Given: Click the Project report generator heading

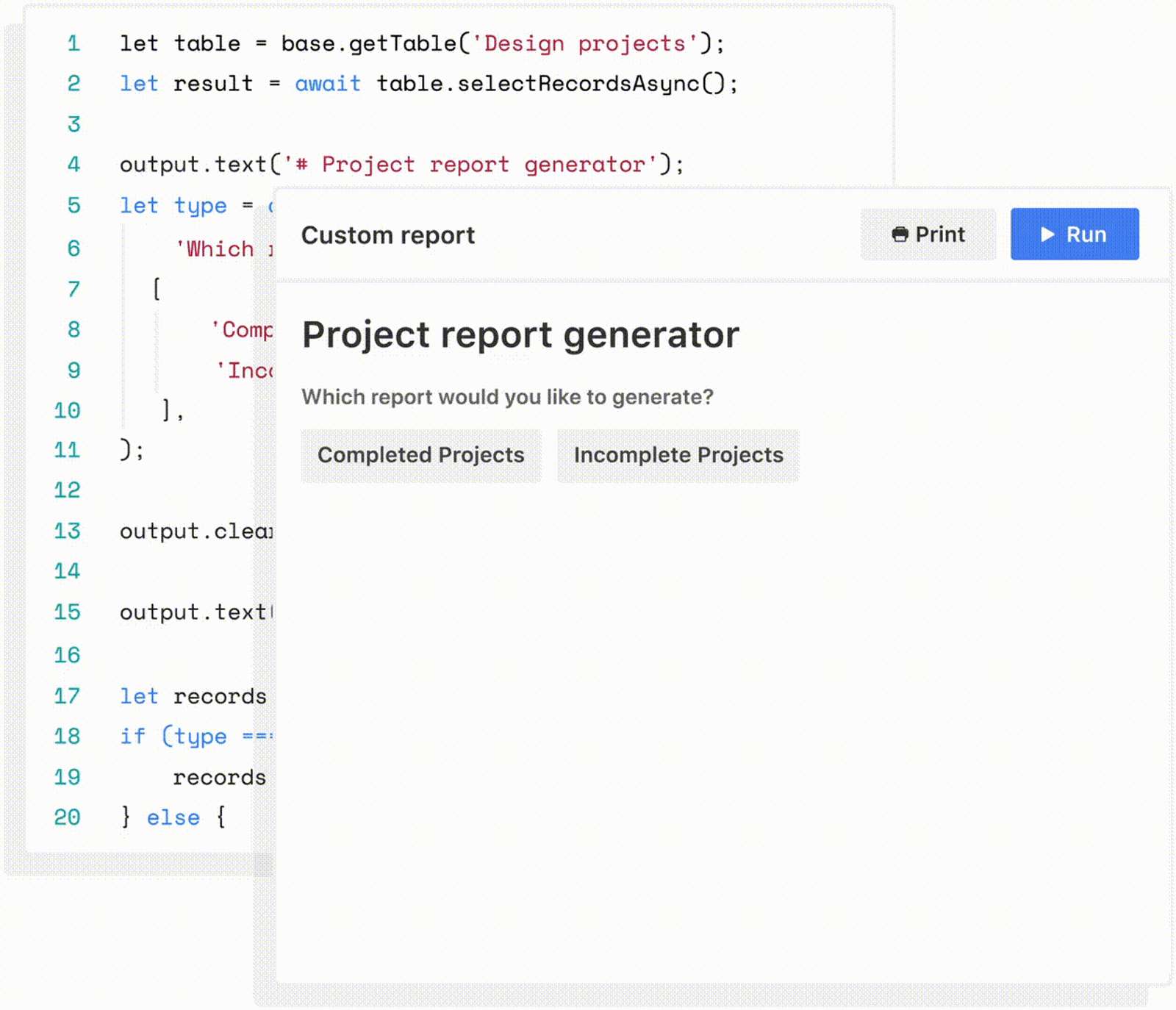Looking at the screenshot, I should [x=520, y=335].
